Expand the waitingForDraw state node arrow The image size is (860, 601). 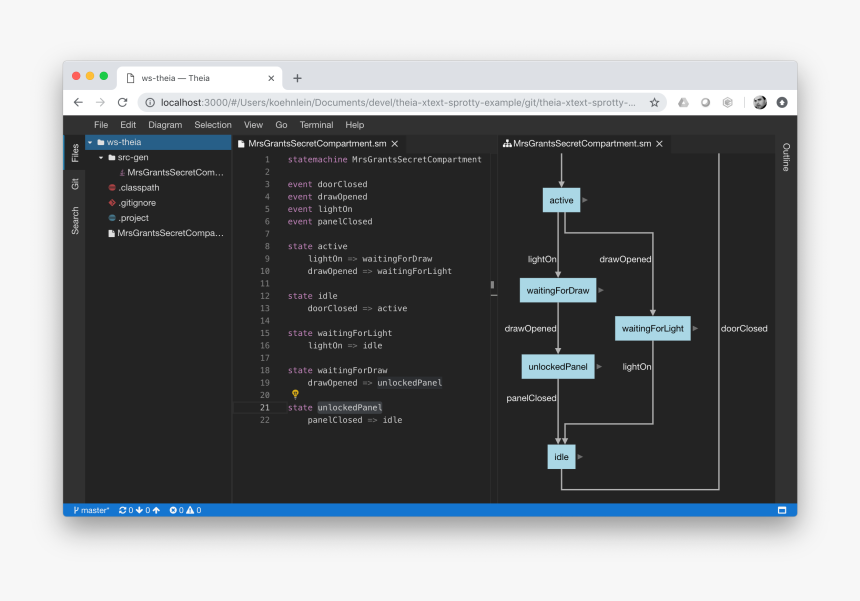(x=604, y=291)
